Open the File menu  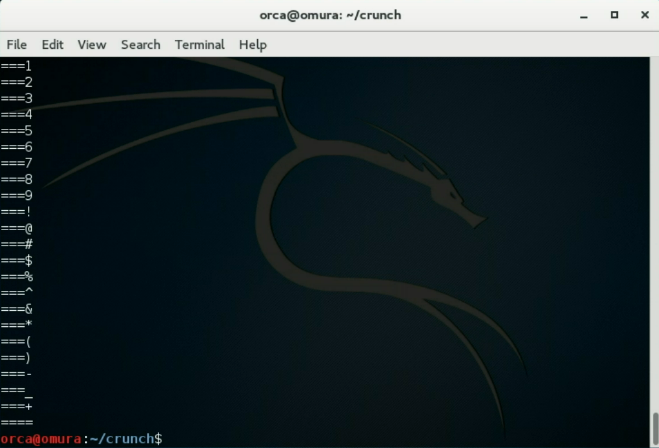point(17,45)
